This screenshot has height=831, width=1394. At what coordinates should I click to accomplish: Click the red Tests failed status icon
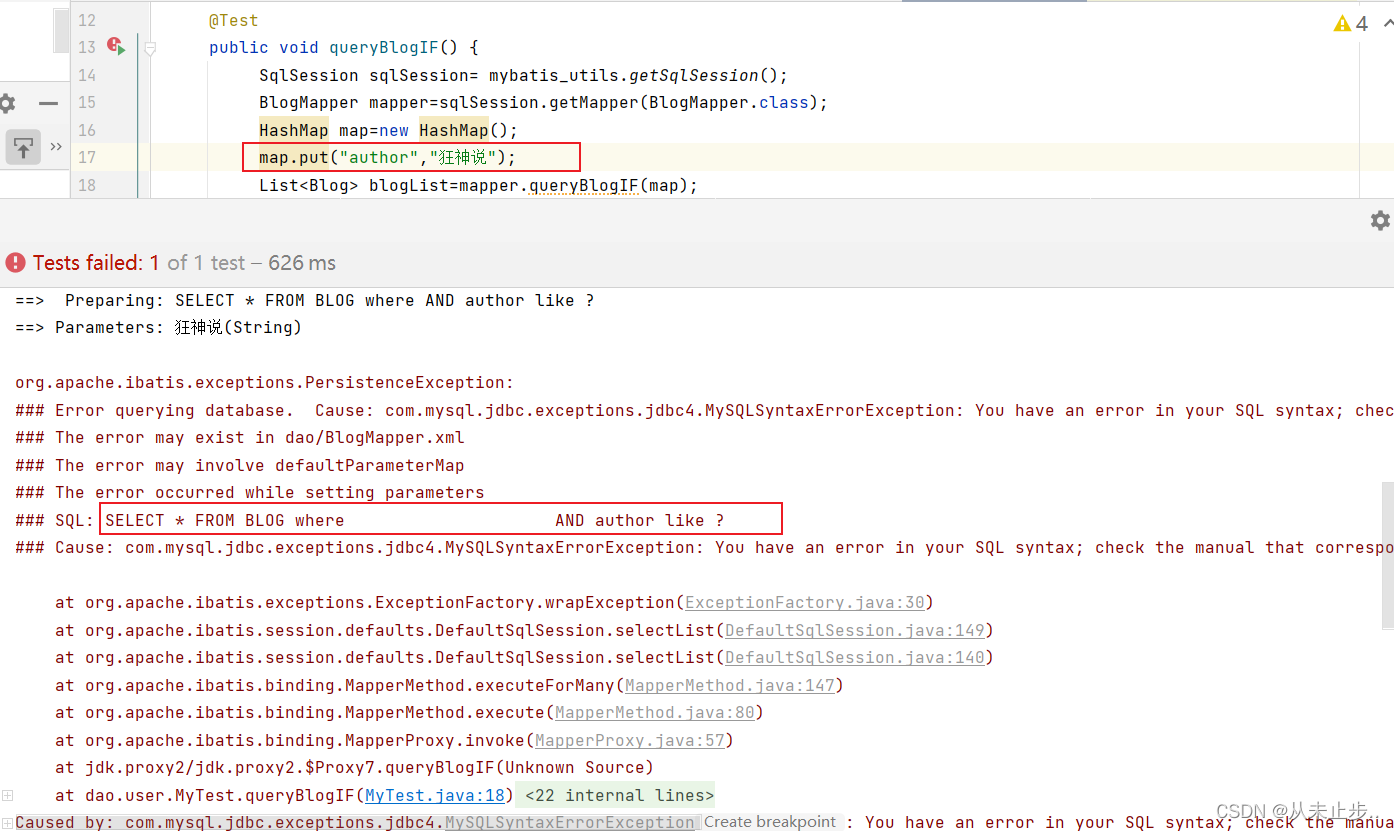15,263
